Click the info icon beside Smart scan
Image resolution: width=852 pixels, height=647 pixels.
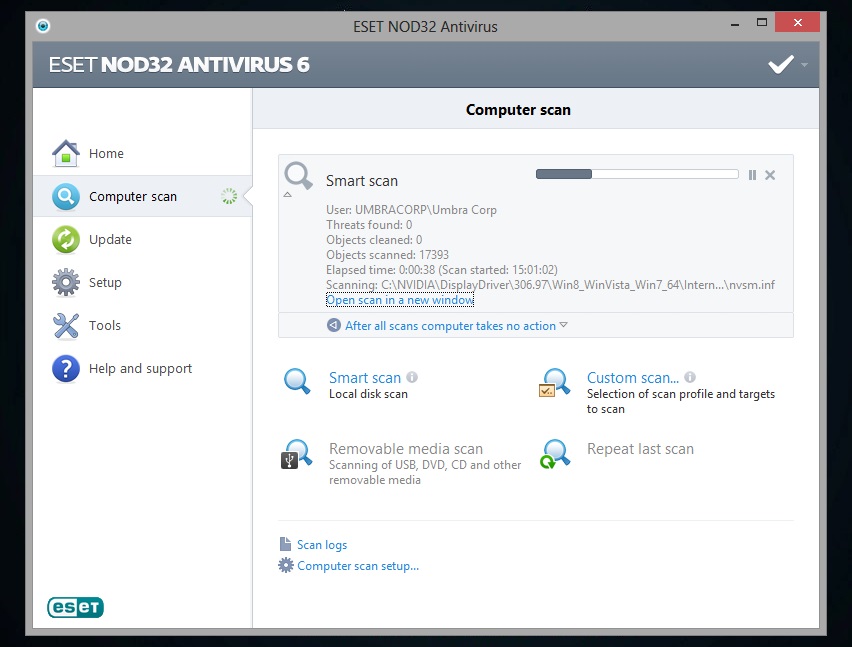click(x=412, y=377)
